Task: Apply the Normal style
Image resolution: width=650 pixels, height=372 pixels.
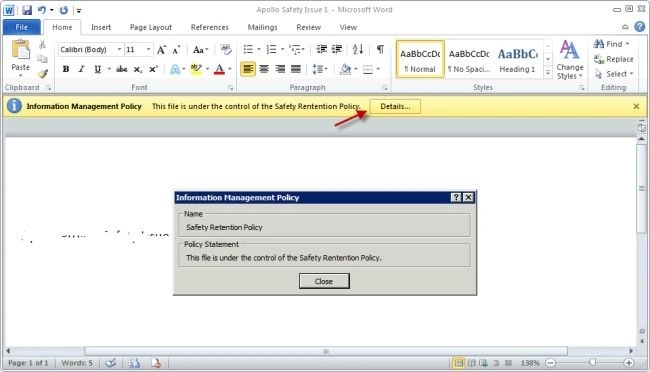Action: coord(420,59)
